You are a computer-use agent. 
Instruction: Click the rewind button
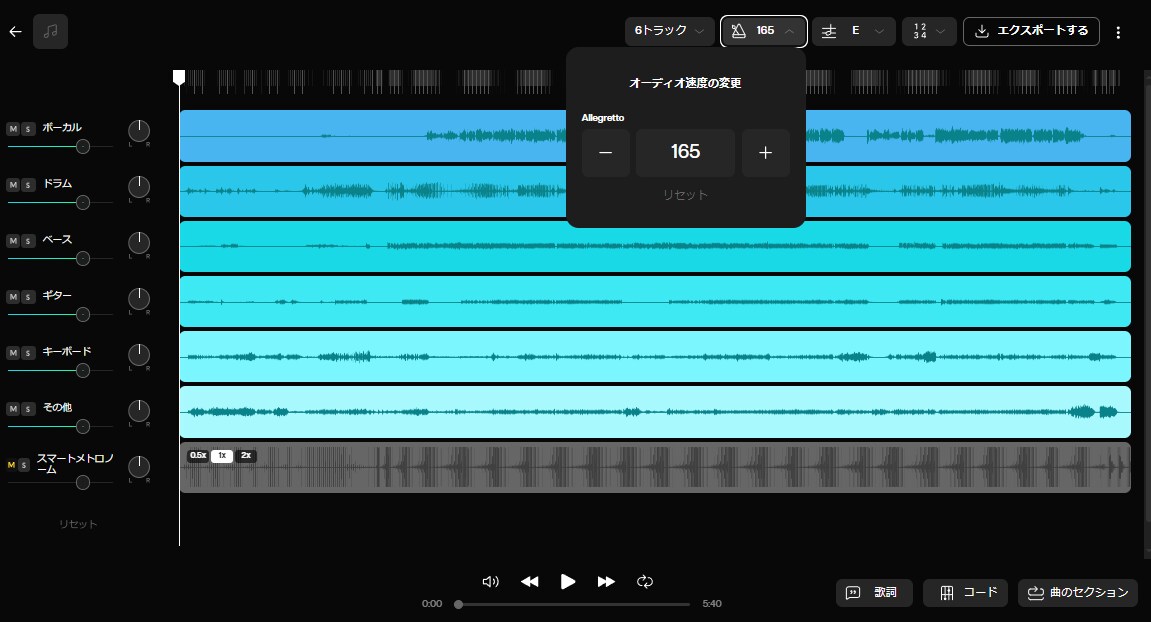coord(529,582)
